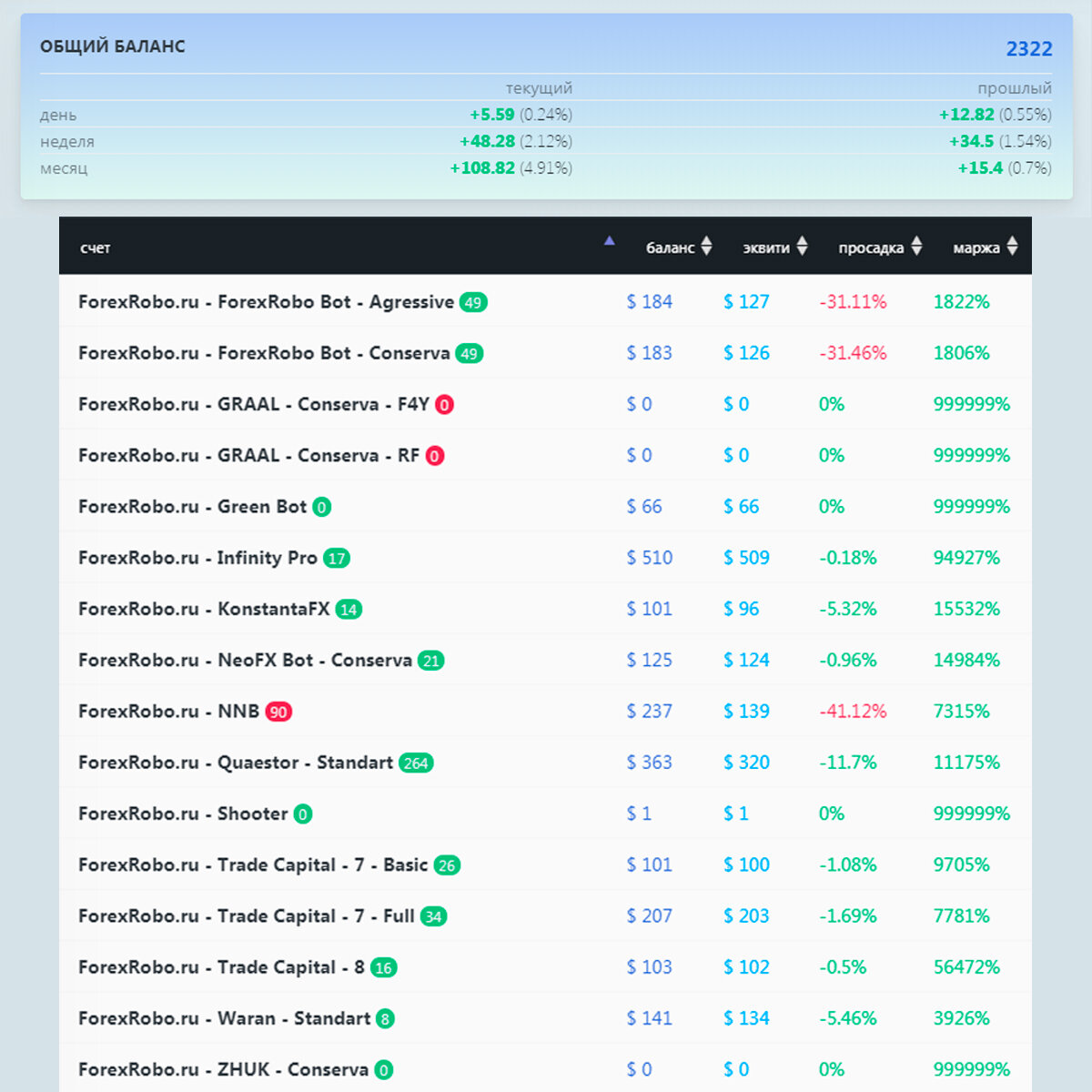Image resolution: width=1092 pixels, height=1092 pixels.
Task: Open Quaestor - Standart account
Action: point(236,763)
